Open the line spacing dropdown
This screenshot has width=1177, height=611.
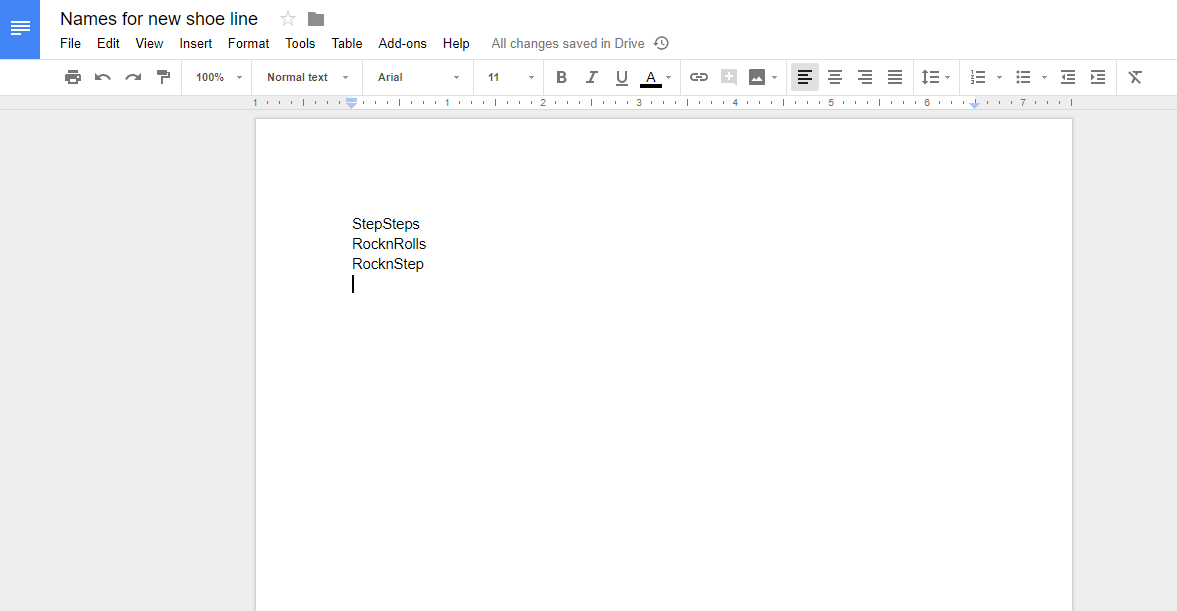(935, 76)
